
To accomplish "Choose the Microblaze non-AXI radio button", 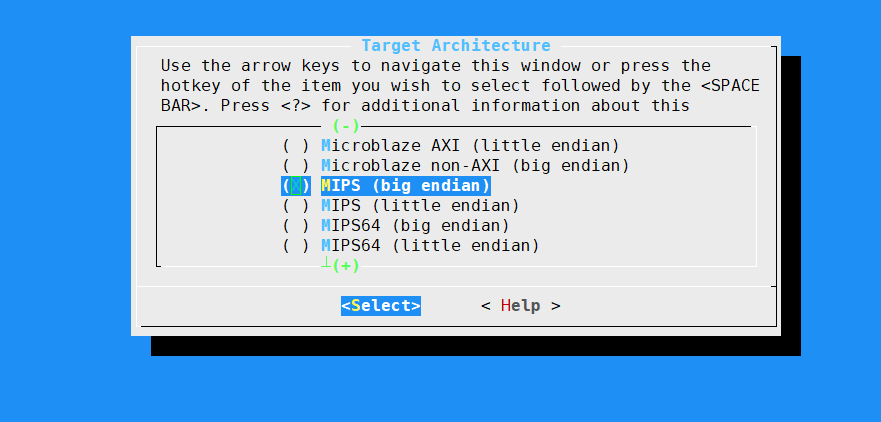I will [x=296, y=166].
